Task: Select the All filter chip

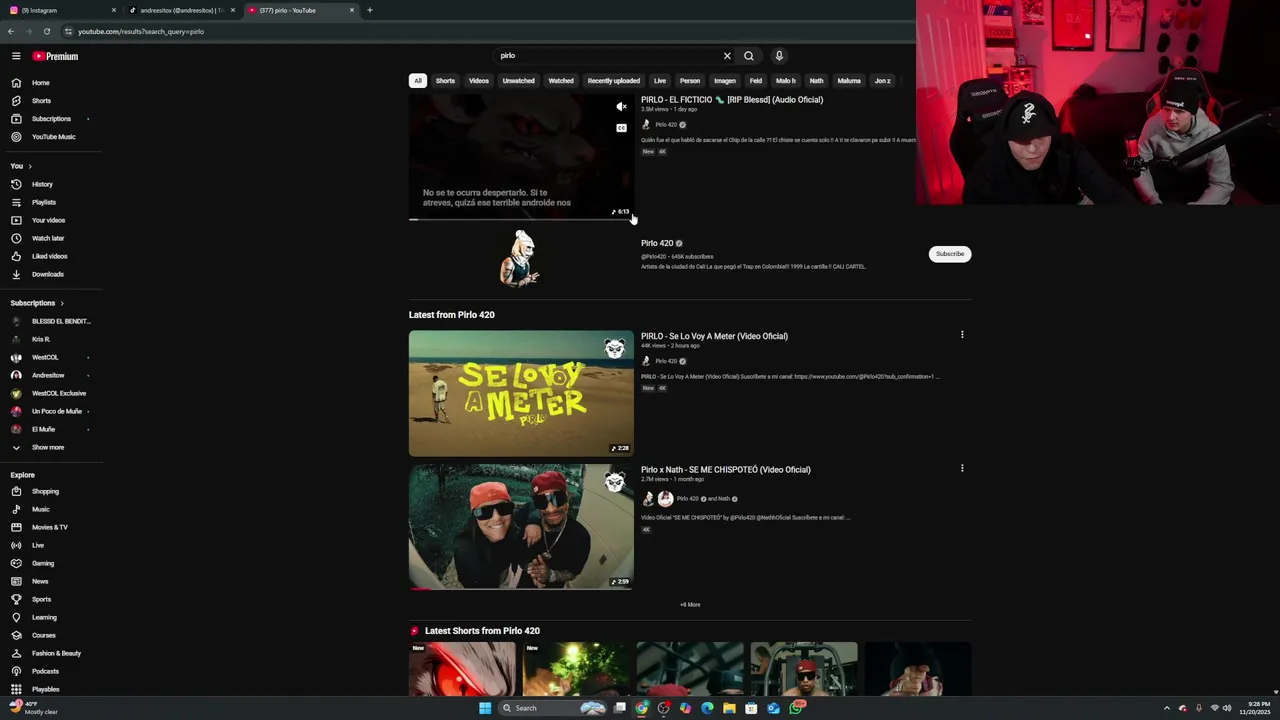Action: coord(418,81)
